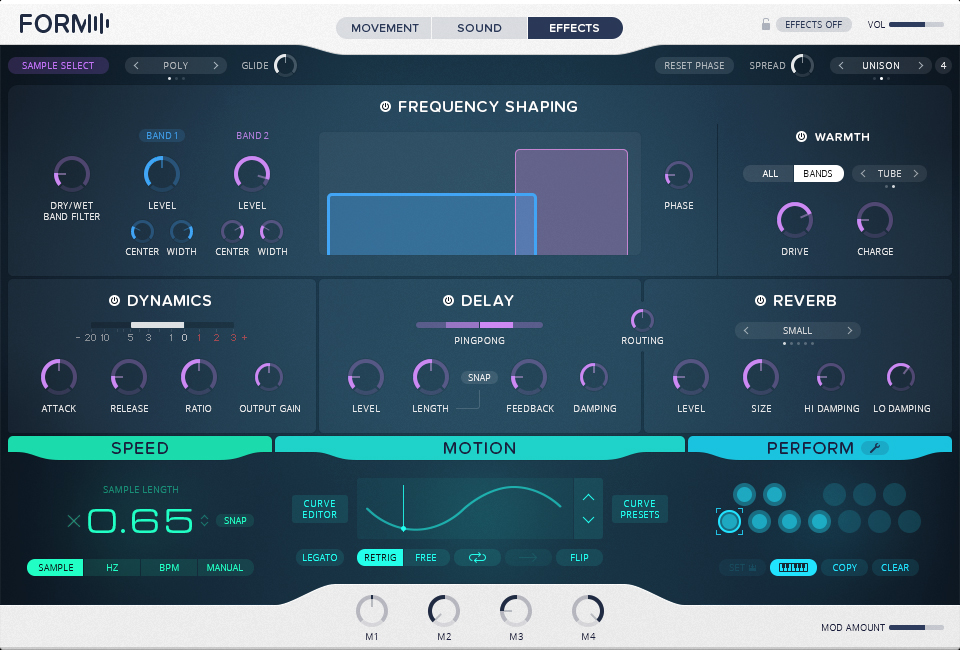This screenshot has height=650, width=960.
Task: Browse next reverb preset after SMALL
Action: tap(849, 330)
